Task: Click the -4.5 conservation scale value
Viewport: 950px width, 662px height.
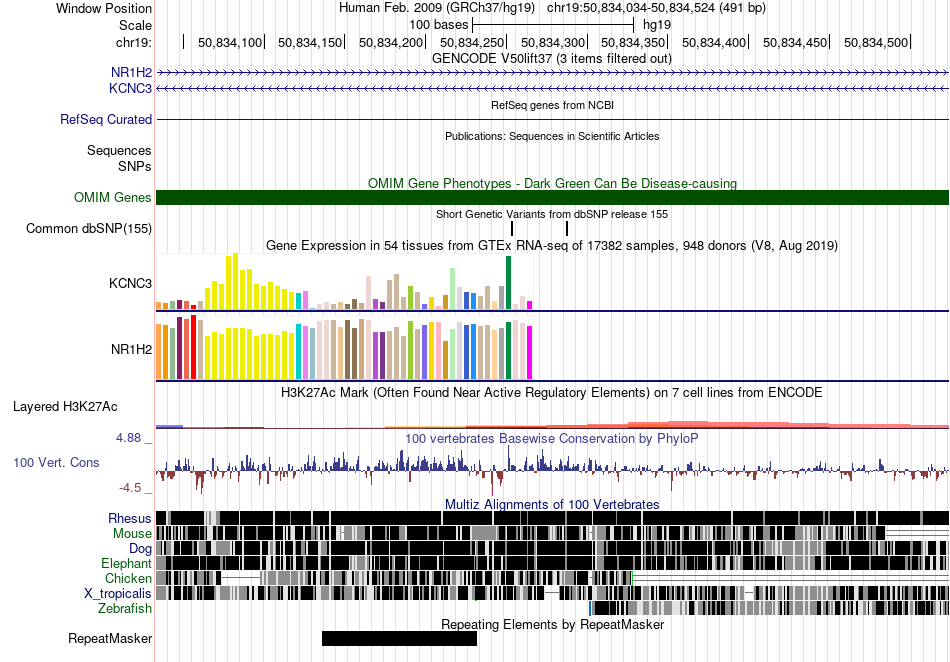Action: [130, 488]
